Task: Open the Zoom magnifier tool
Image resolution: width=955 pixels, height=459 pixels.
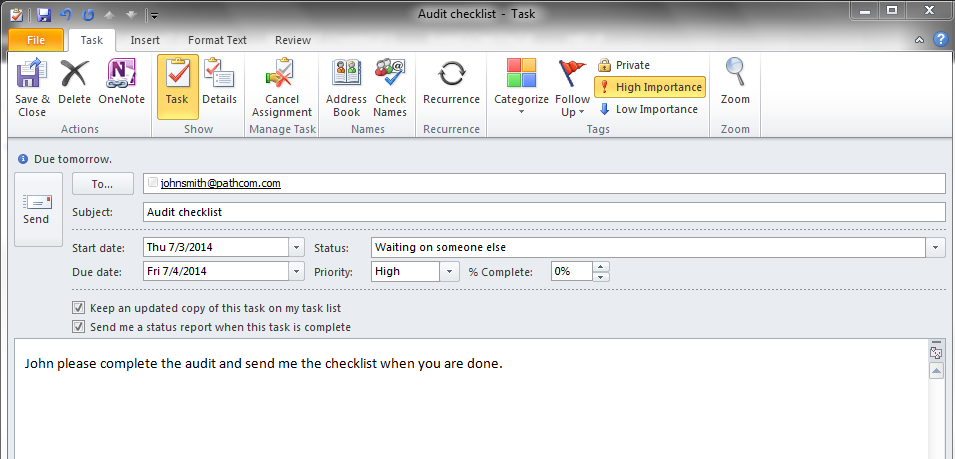Action: coord(735,82)
